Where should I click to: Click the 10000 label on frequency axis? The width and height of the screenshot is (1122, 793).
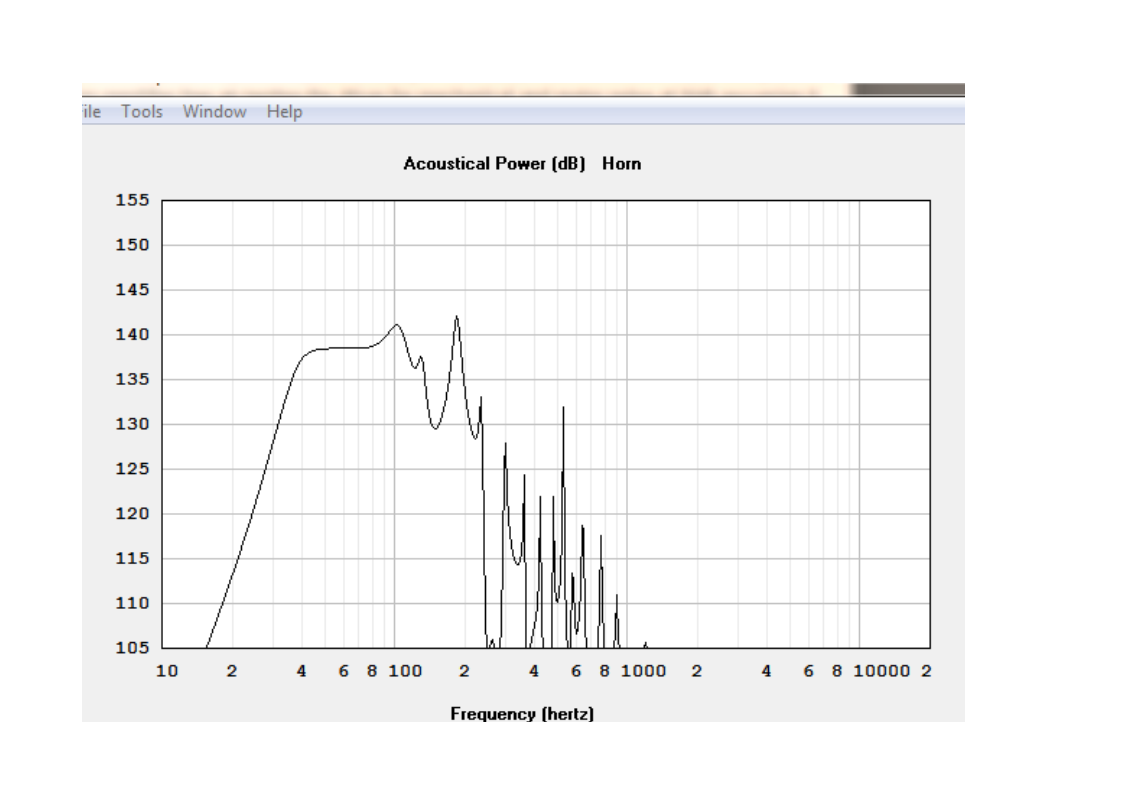click(882, 671)
